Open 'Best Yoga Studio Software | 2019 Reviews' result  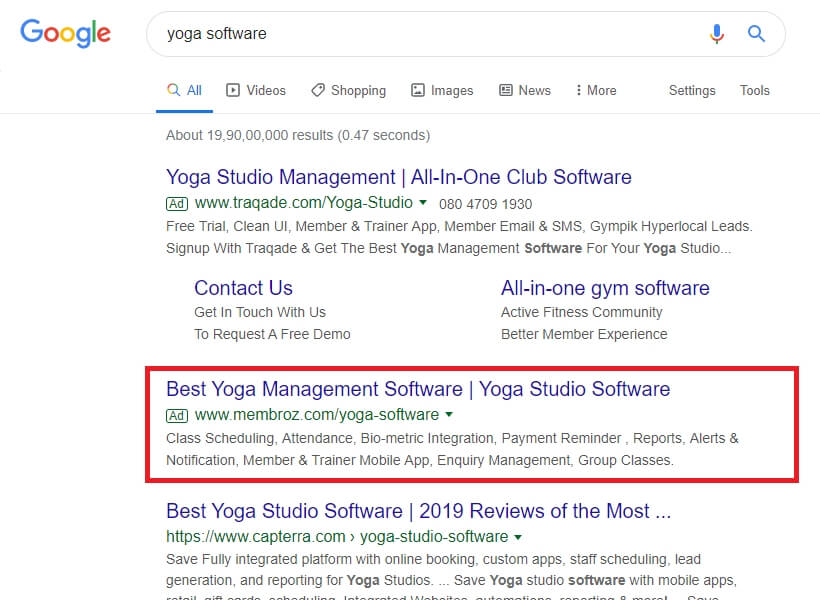(x=418, y=511)
